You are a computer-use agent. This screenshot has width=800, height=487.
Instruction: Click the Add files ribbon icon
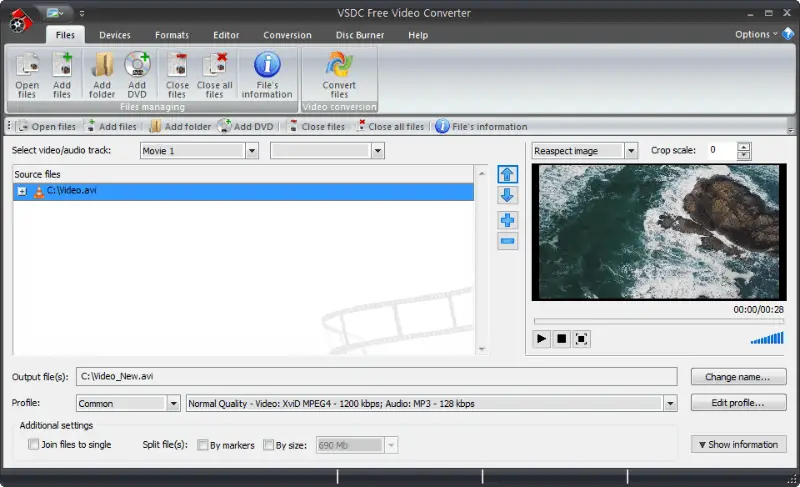pos(62,75)
